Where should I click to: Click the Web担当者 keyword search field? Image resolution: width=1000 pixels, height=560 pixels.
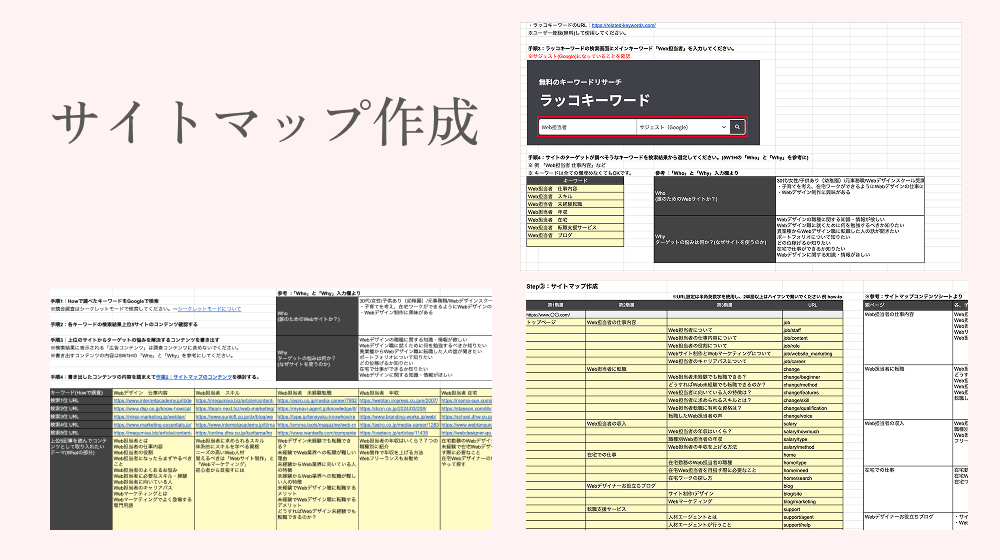(x=587, y=127)
